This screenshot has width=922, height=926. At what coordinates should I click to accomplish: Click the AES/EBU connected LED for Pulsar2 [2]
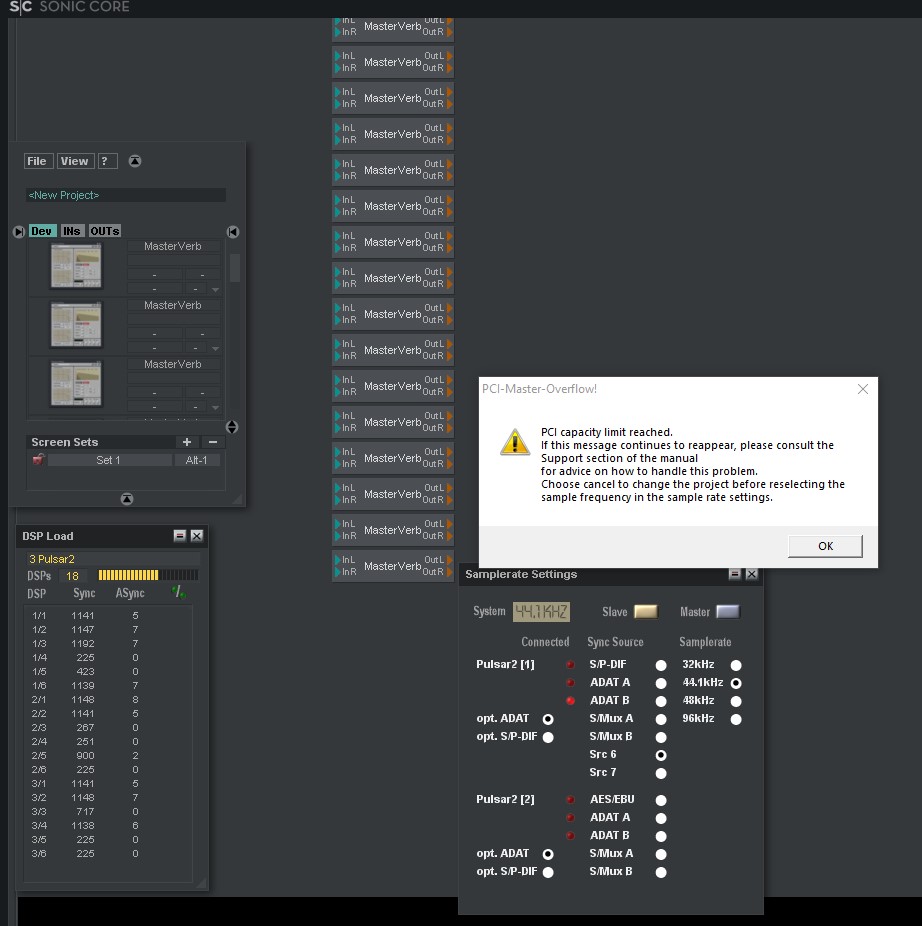pos(571,800)
